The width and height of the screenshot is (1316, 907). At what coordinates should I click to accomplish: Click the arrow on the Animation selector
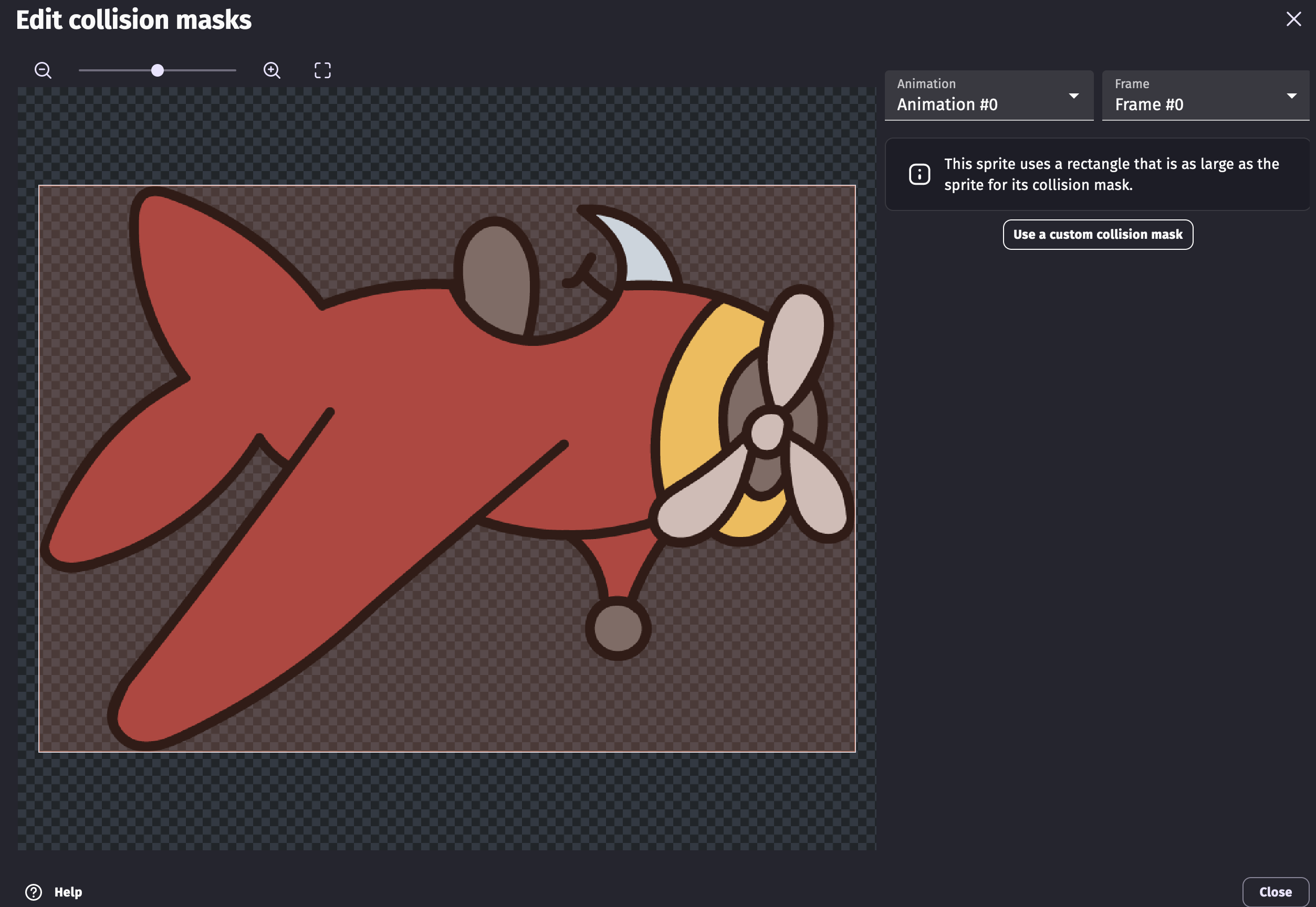[x=1073, y=96]
